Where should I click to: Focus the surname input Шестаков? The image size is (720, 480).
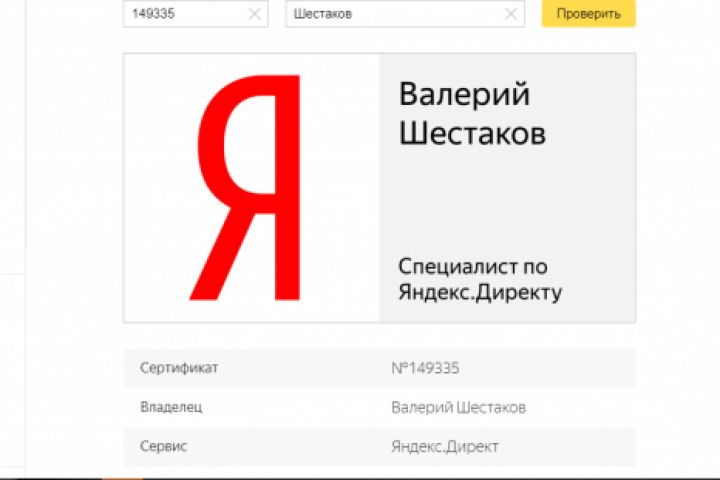coord(405,13)
